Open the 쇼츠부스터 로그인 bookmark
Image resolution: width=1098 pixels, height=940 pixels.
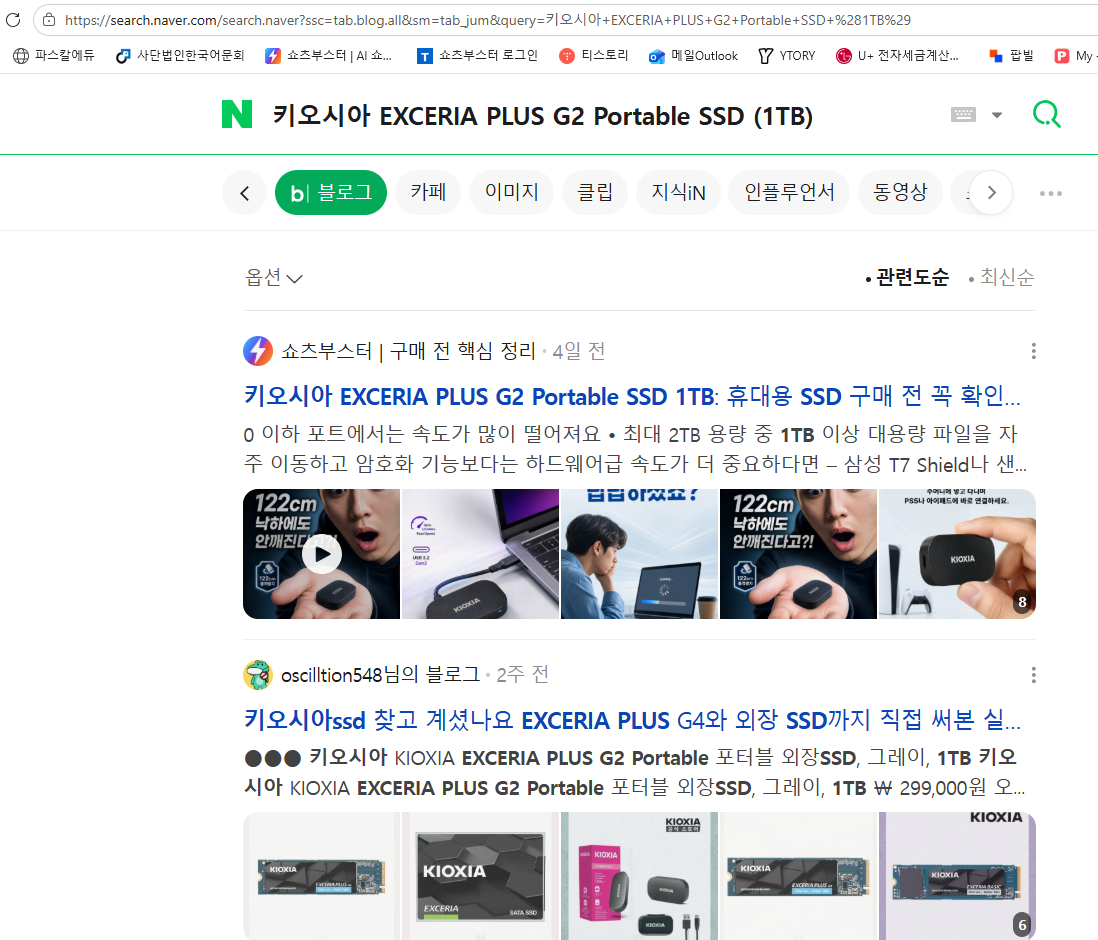pos(477,55)
